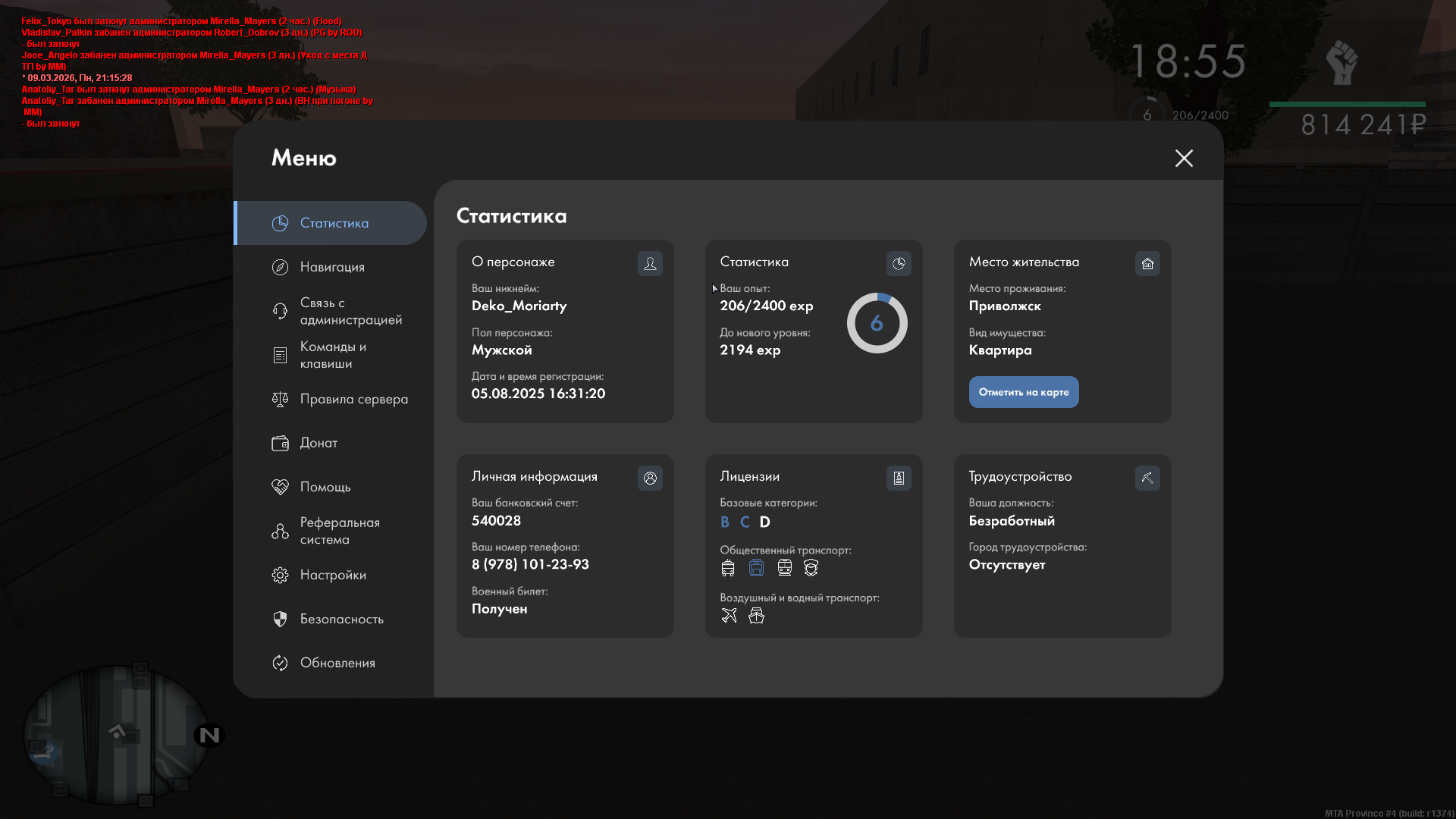1456x819 pixels.
Task: Click the pie chart icon in Статистика card
Action: pos(899,263)
